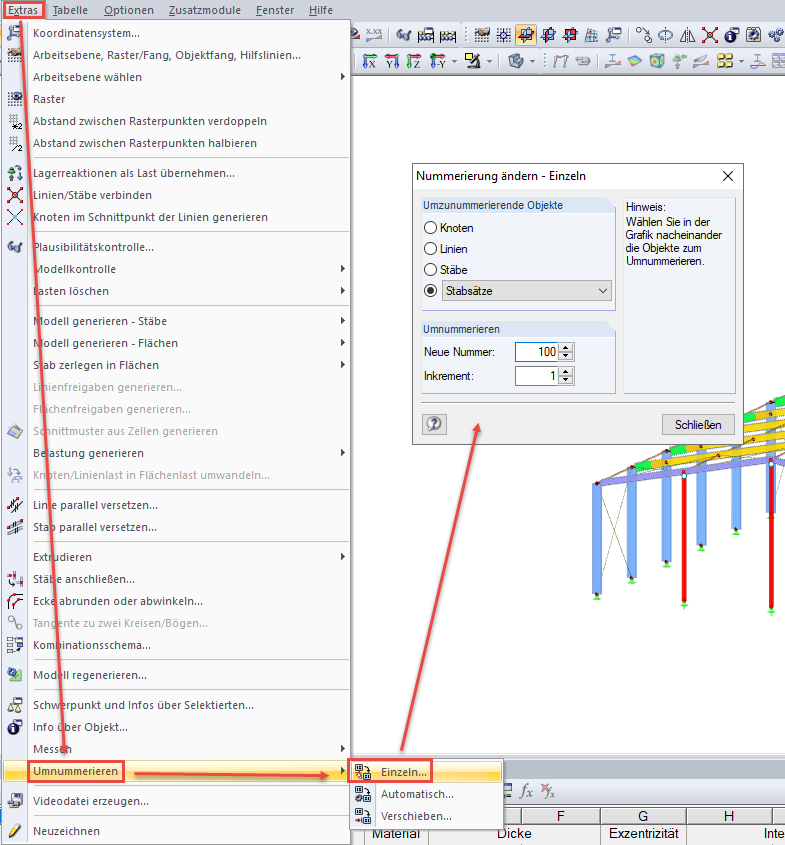Click the Neue Nummer input field

537,352
